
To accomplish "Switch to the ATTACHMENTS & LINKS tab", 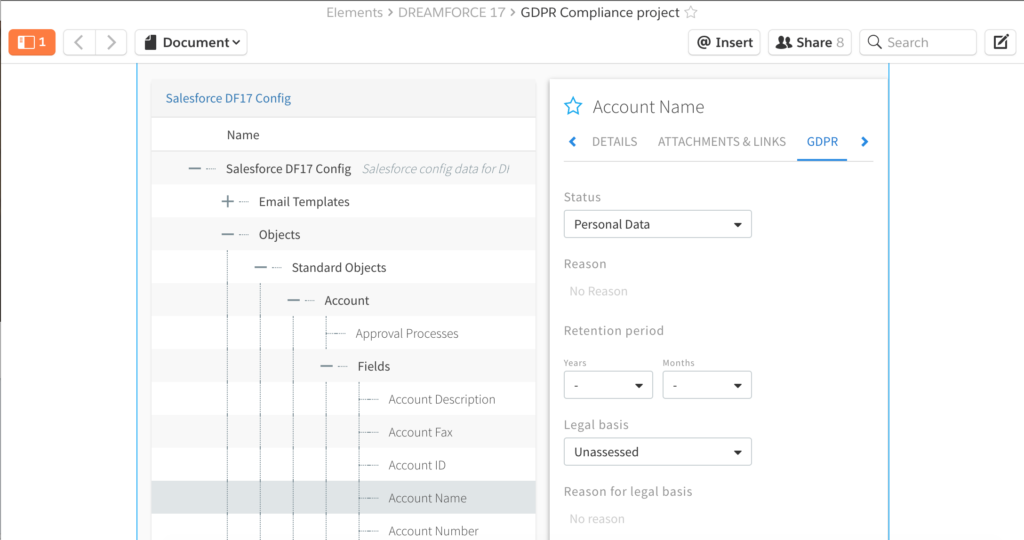I will [x=721, y=142].
